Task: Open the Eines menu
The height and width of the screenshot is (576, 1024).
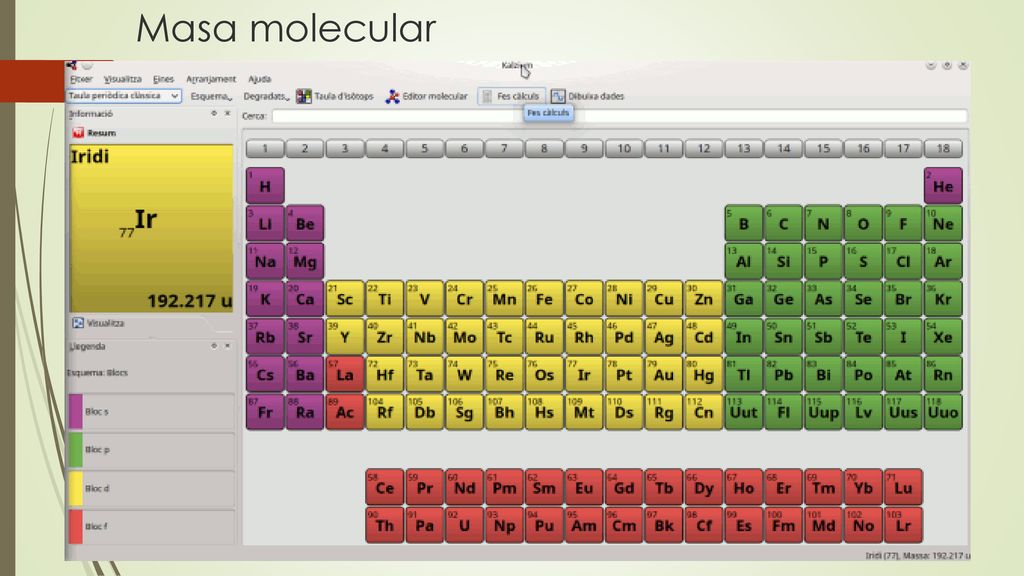Action: coord(163,79)
